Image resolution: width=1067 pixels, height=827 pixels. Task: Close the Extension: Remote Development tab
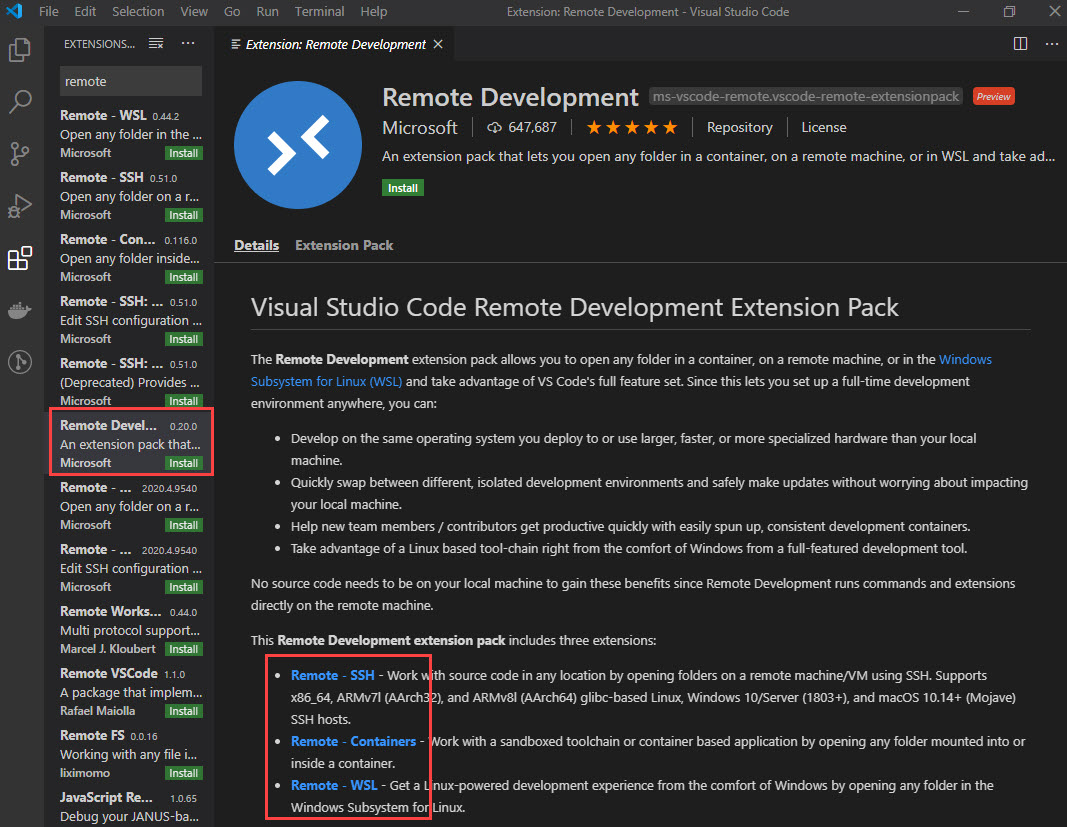pos(438,44)
